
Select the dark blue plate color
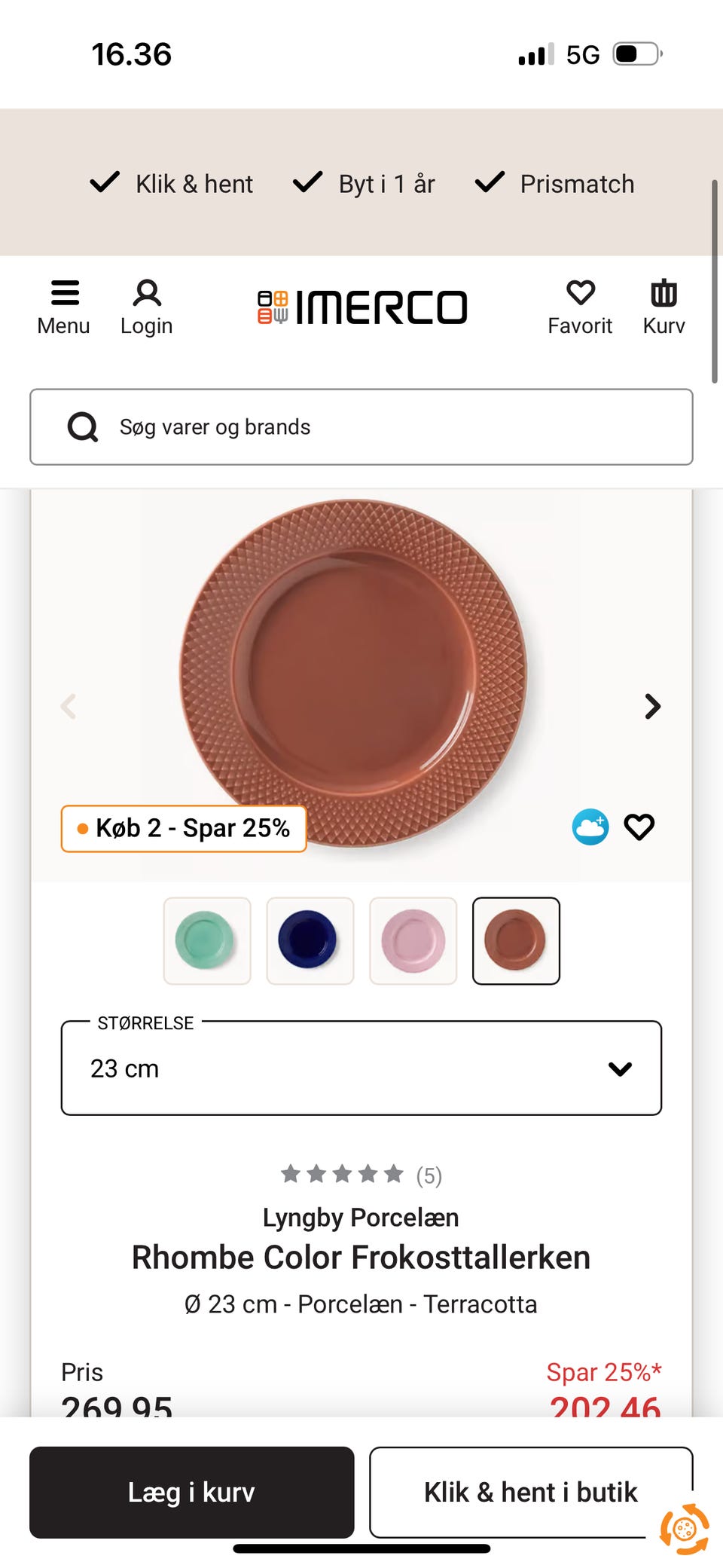(310, 940)
